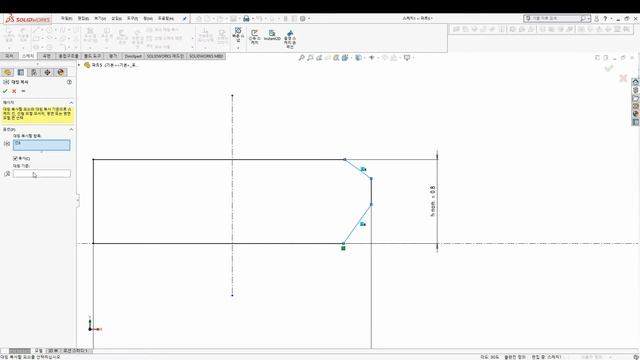Screen dimensions: 640x360
Task: Open the Quick Snaps dropdown arrow
Action: pyautogui.click(x=238, y=48)
